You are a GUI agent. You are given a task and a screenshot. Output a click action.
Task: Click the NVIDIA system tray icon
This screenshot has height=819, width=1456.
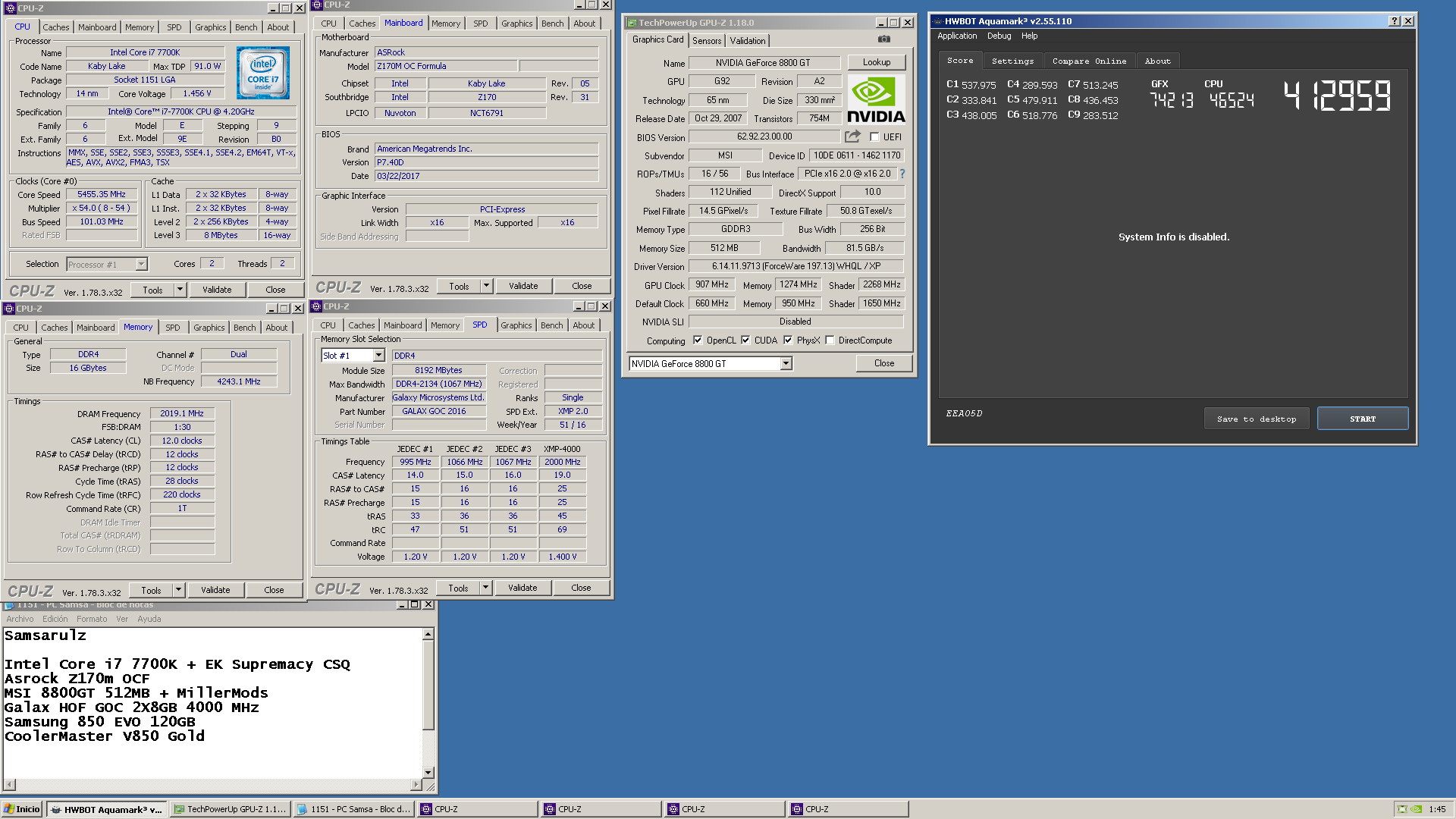(1416, 809)
